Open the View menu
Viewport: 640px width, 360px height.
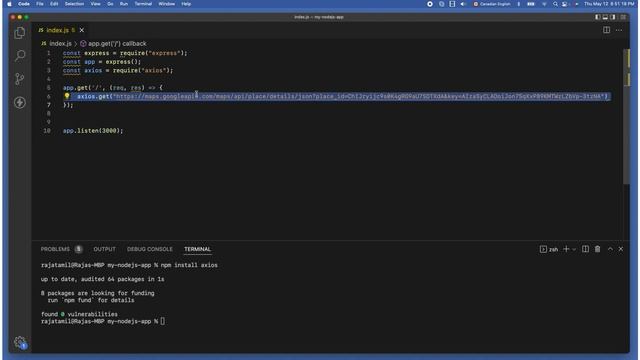tap(96, 4)
